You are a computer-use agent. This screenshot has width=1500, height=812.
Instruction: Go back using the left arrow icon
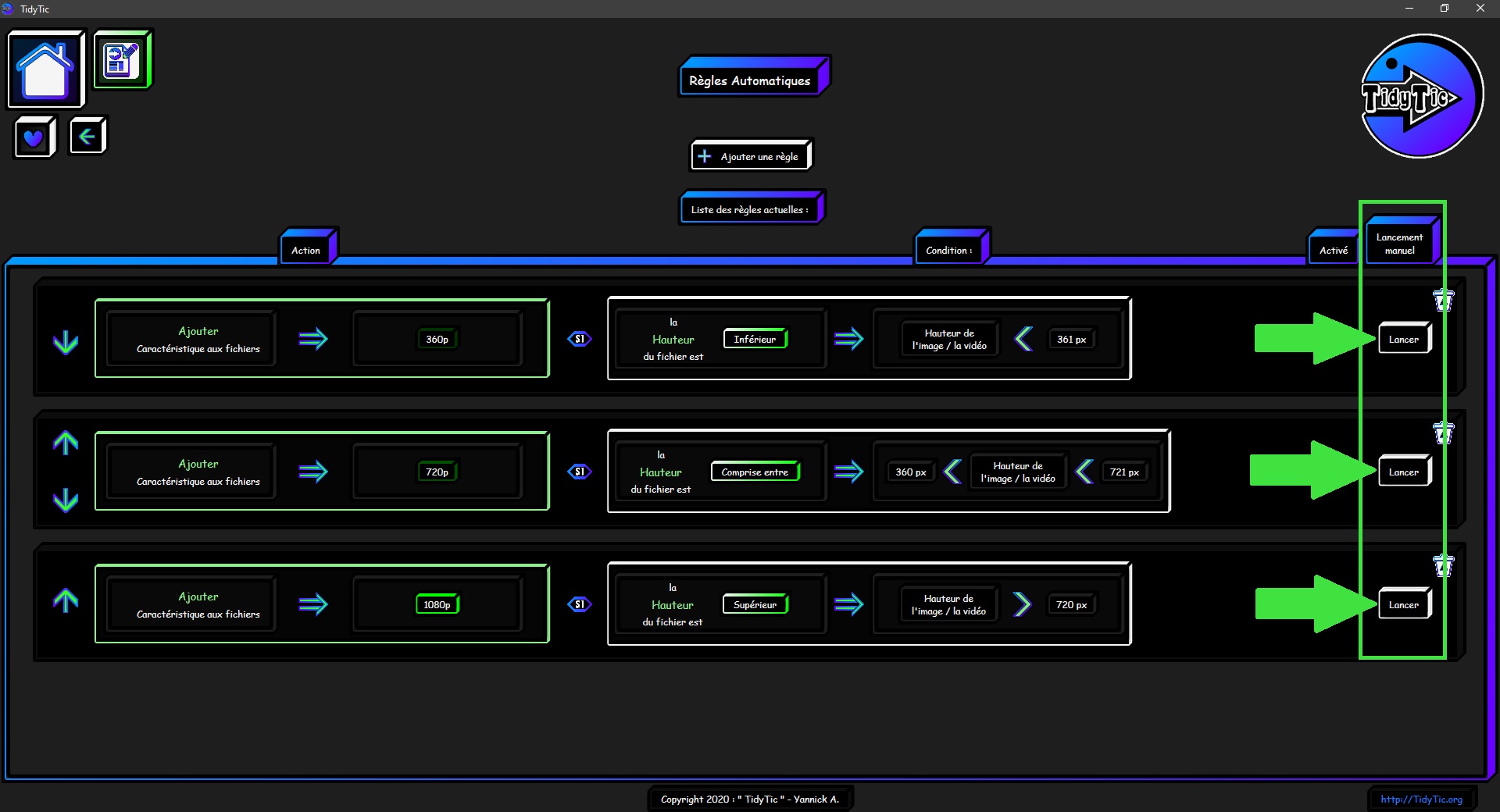(87, 137)
